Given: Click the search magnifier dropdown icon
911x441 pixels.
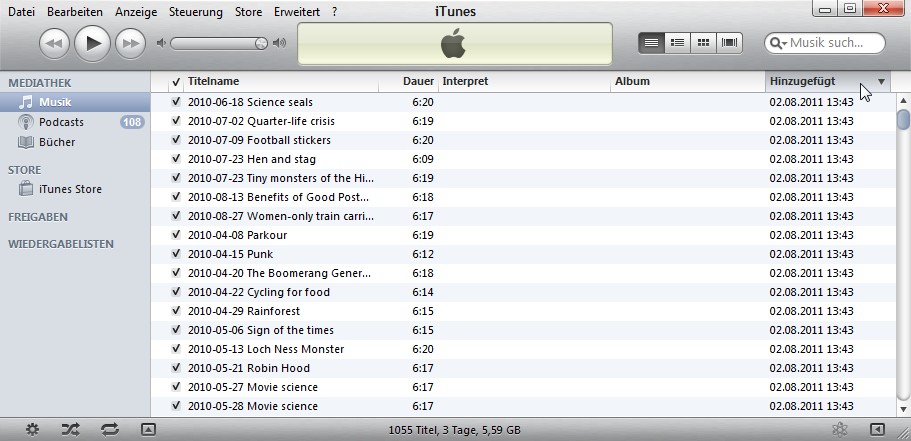Looking at the screenshot, I should (x=779, y=43).
